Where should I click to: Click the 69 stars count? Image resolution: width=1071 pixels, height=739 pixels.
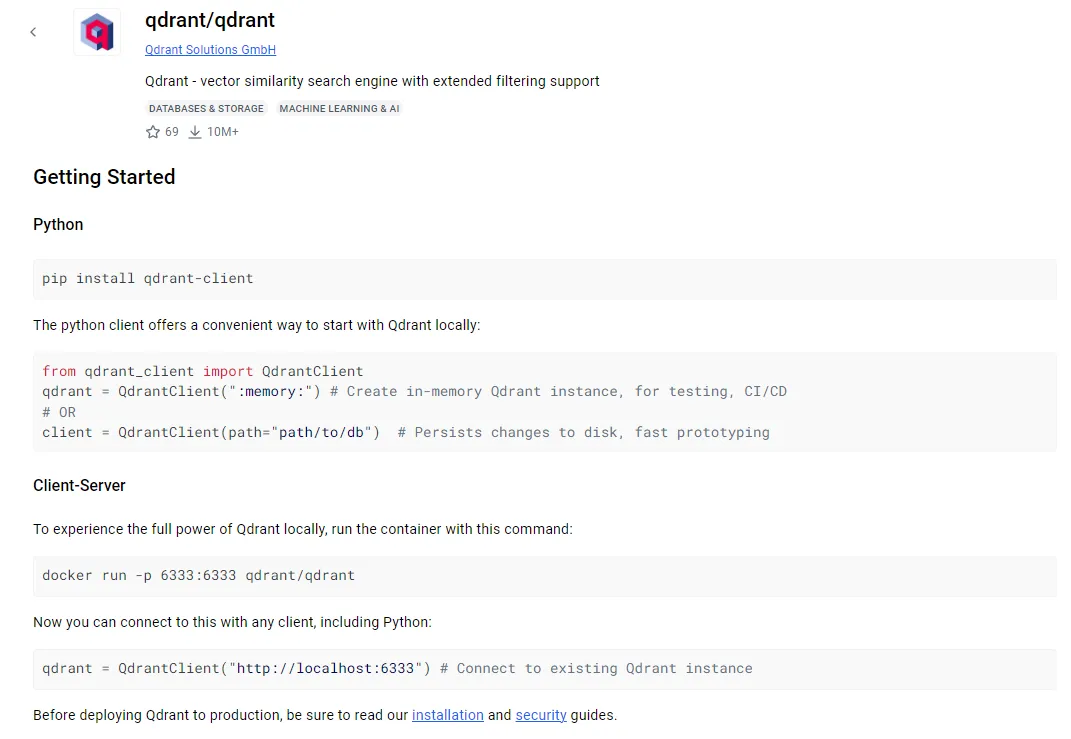(171, 132)
